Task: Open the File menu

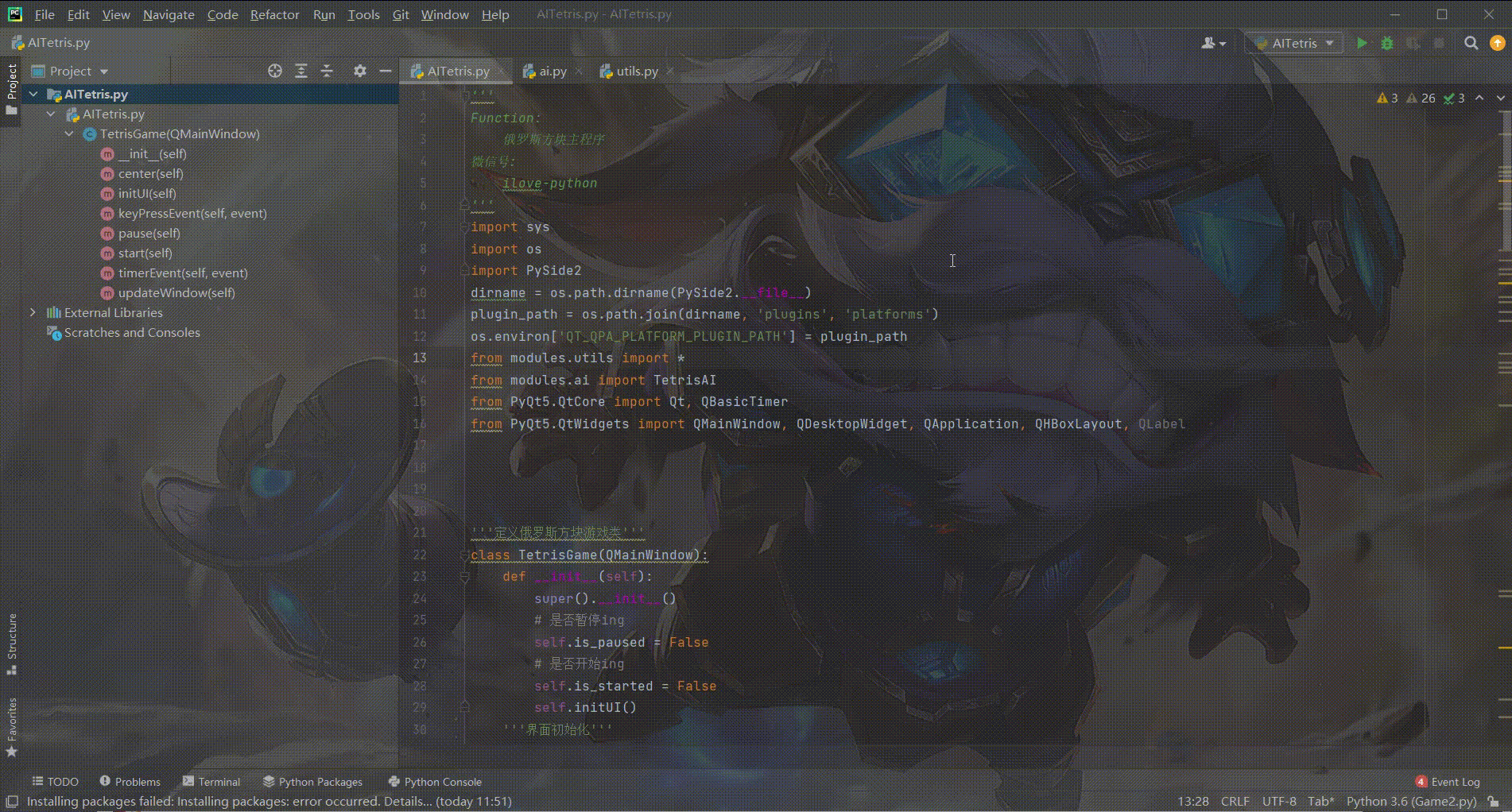Action: pyautogui.click(x=45, y=14)
